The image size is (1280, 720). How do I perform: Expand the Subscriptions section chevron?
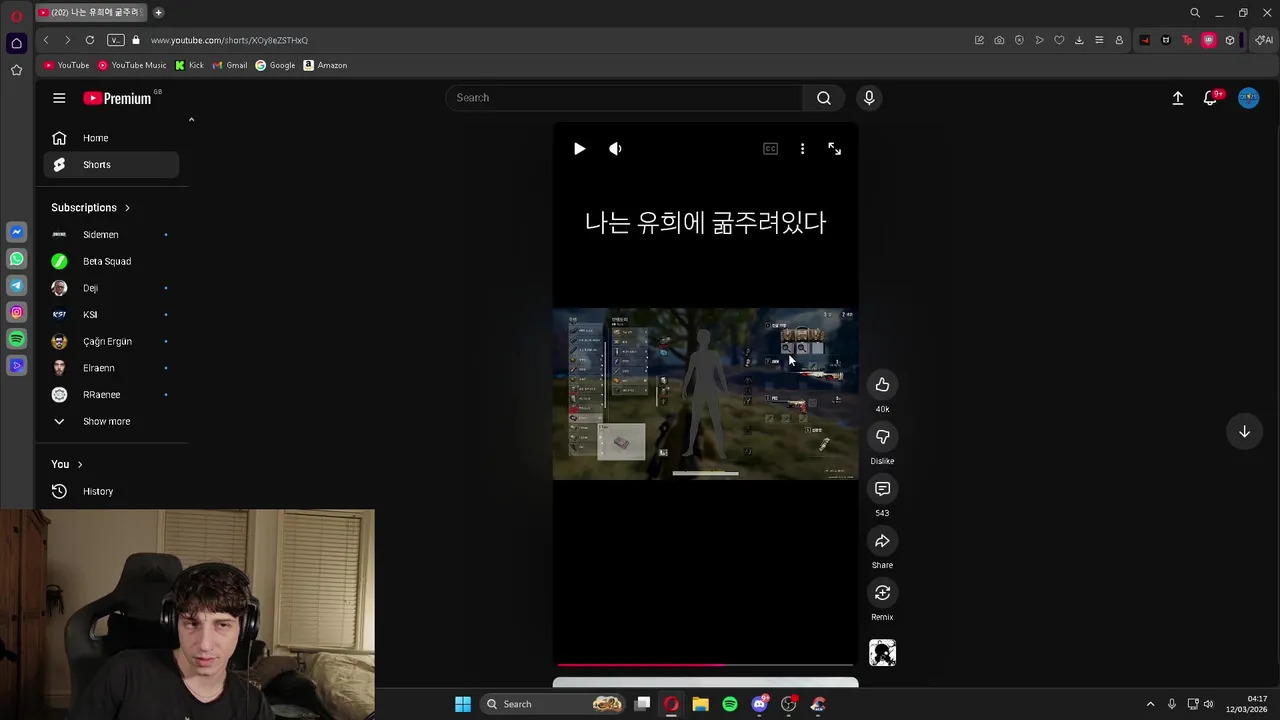tap(127, 208)
